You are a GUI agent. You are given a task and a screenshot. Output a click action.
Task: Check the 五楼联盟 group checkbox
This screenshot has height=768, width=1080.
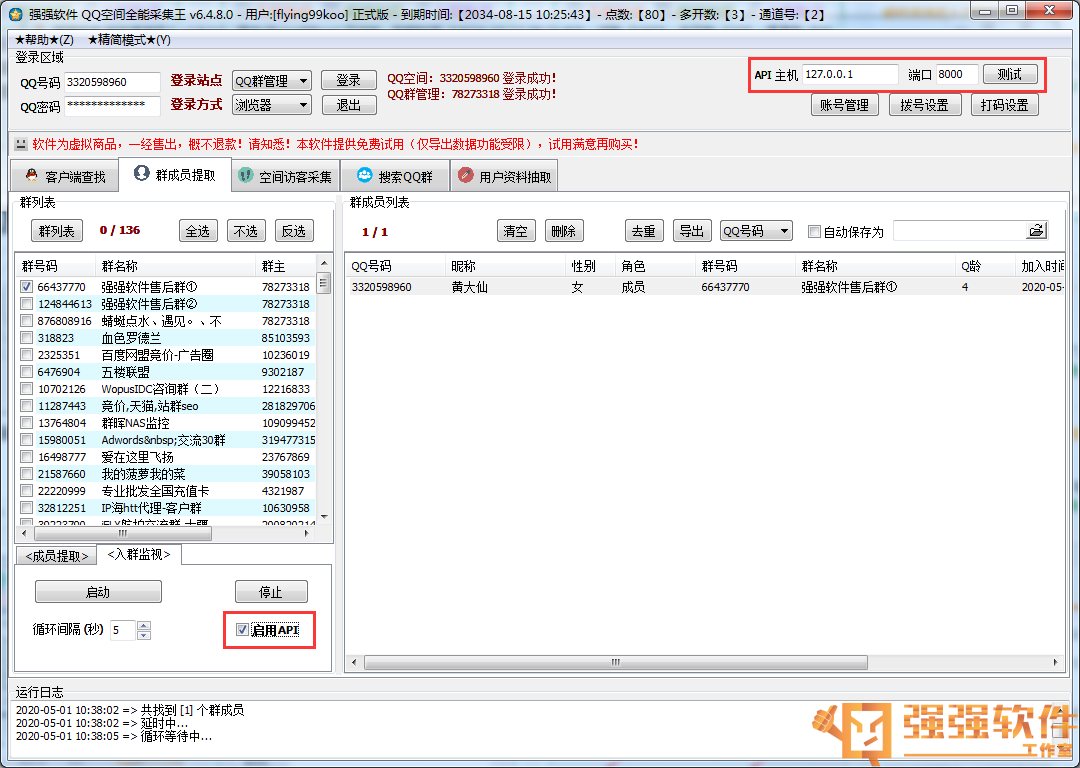coord(26,372)
